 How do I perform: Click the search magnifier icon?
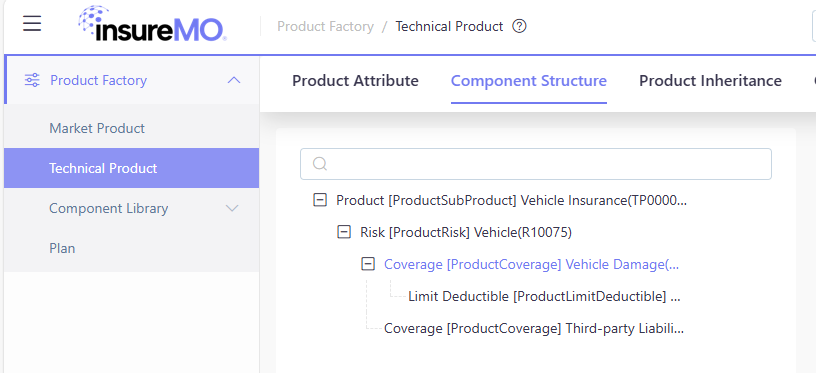point(320,164)
